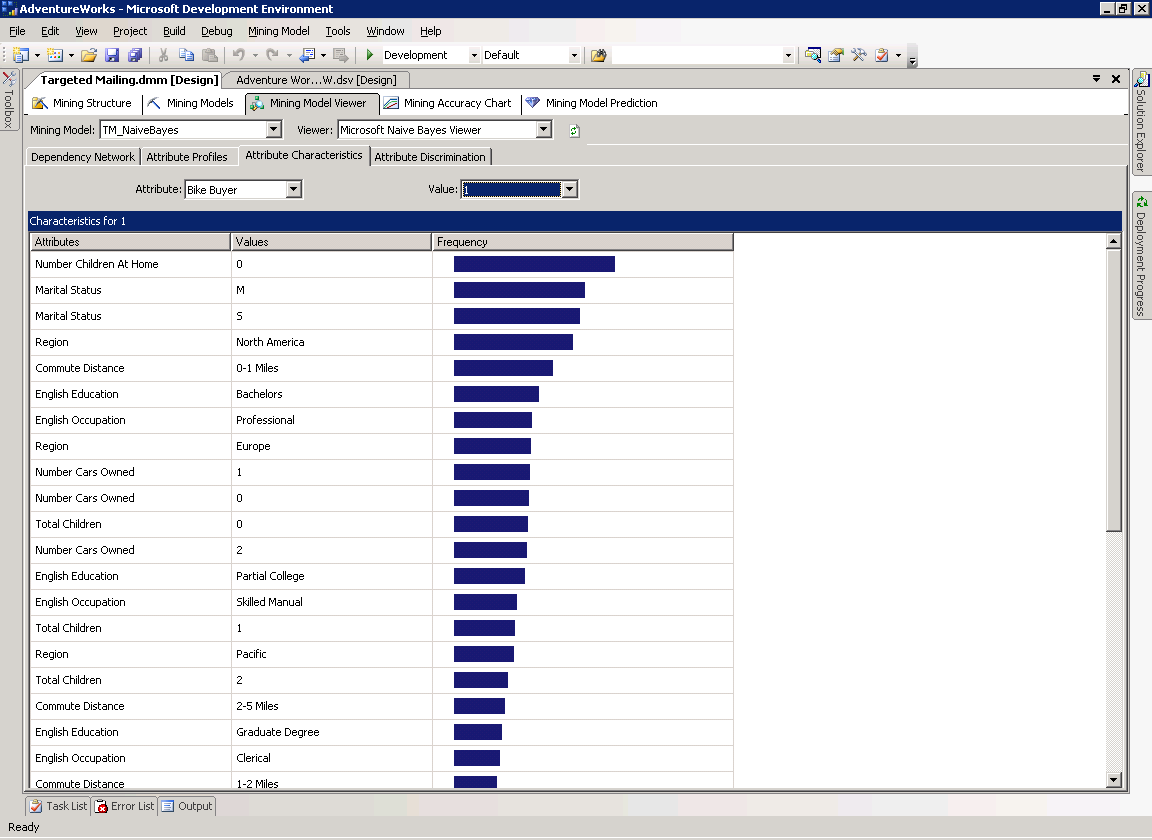Click the scrollbar up arrow
This screenshot has height=840, width=1152.
point(1114,241)
